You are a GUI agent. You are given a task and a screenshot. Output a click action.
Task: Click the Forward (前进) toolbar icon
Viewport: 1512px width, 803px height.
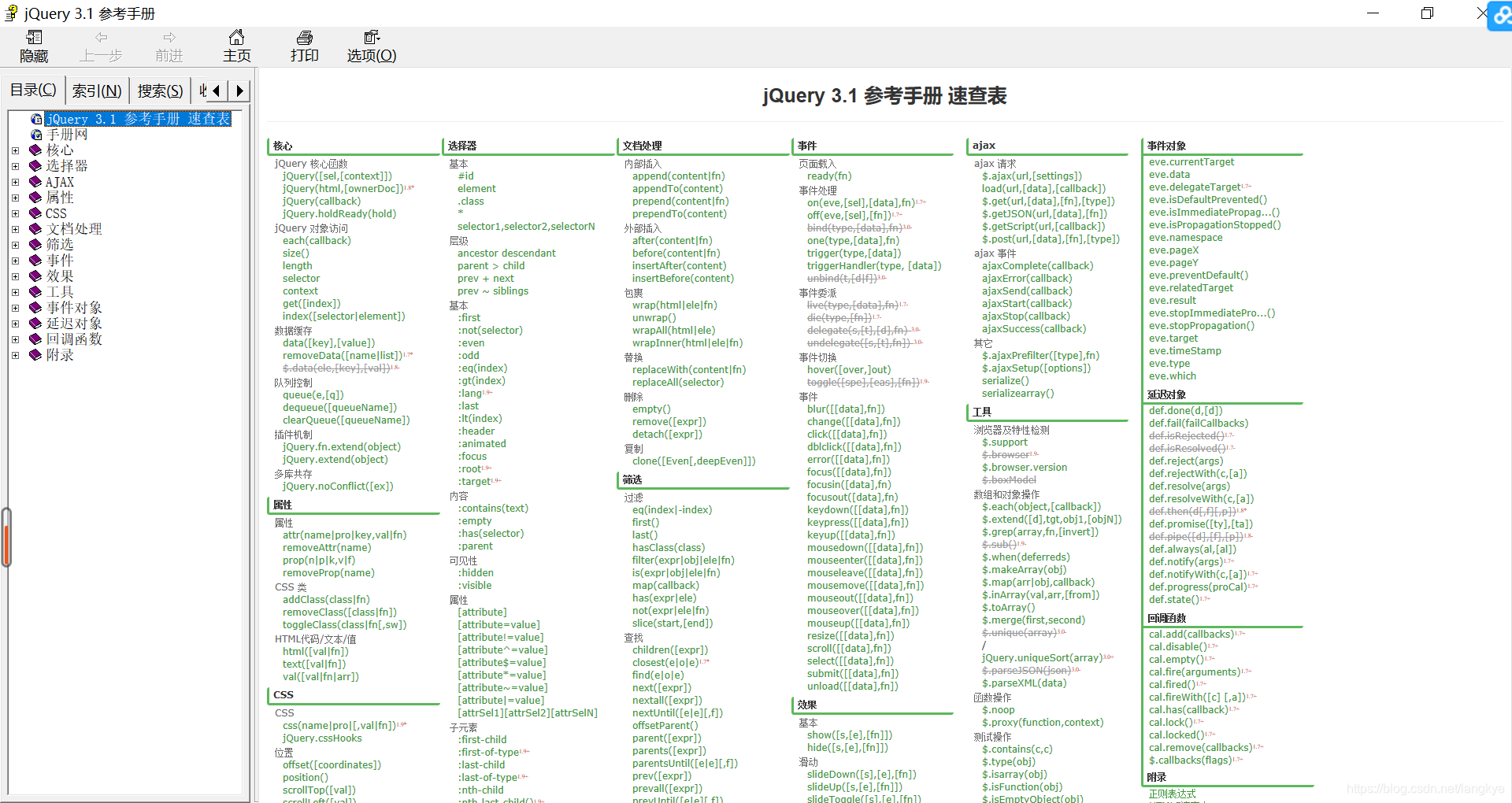(169, 38)
